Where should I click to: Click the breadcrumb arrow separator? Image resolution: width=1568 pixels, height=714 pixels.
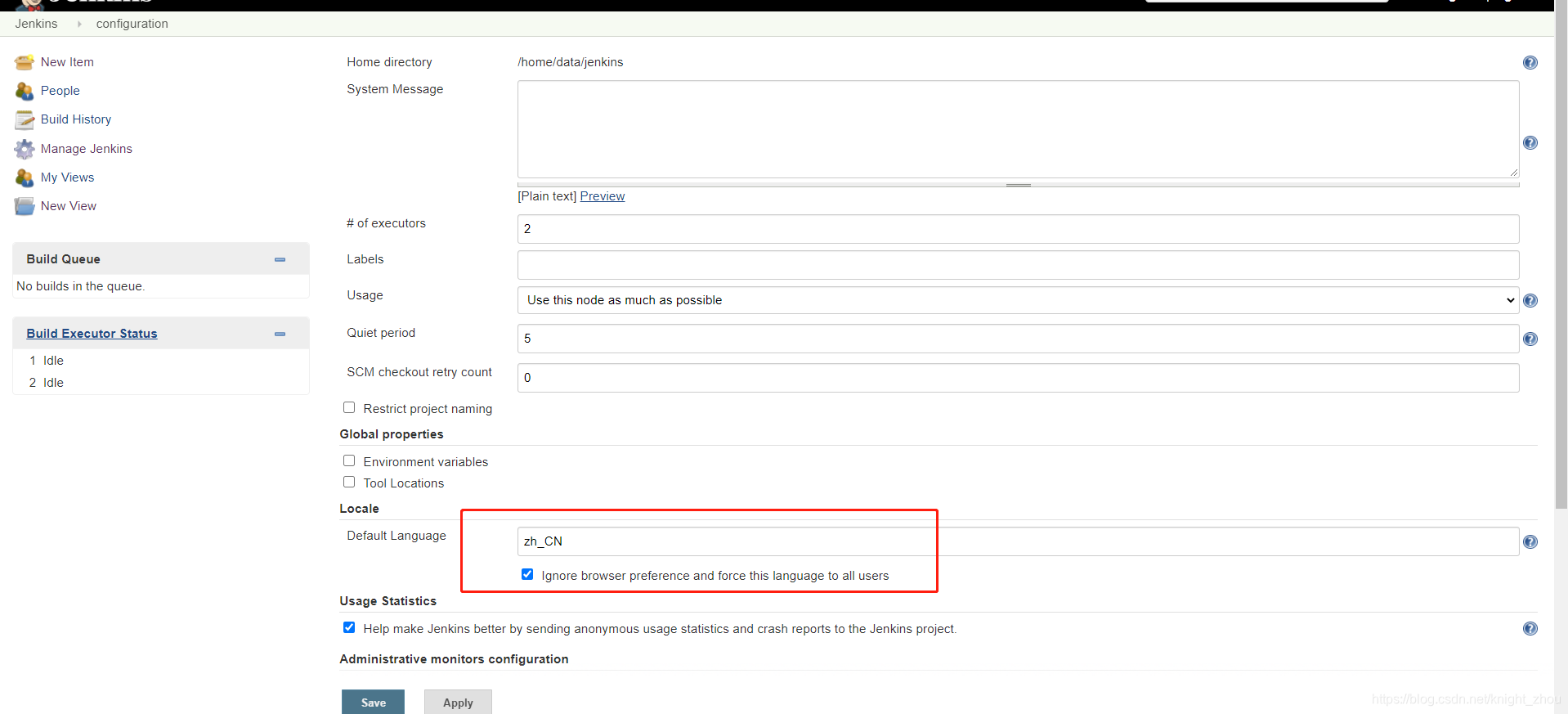pyautogui.click(x=79, y=25)
